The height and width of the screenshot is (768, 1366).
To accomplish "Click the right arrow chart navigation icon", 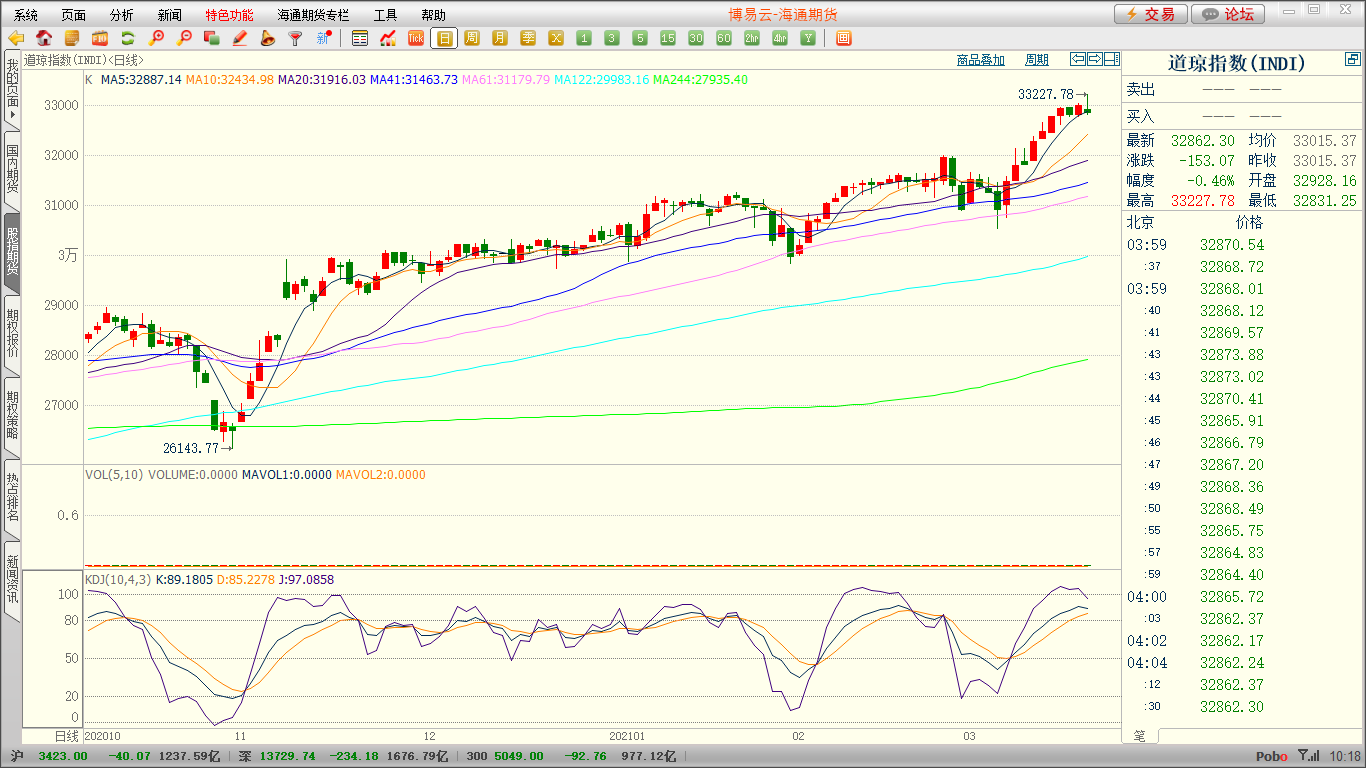I will [1094, 59].
